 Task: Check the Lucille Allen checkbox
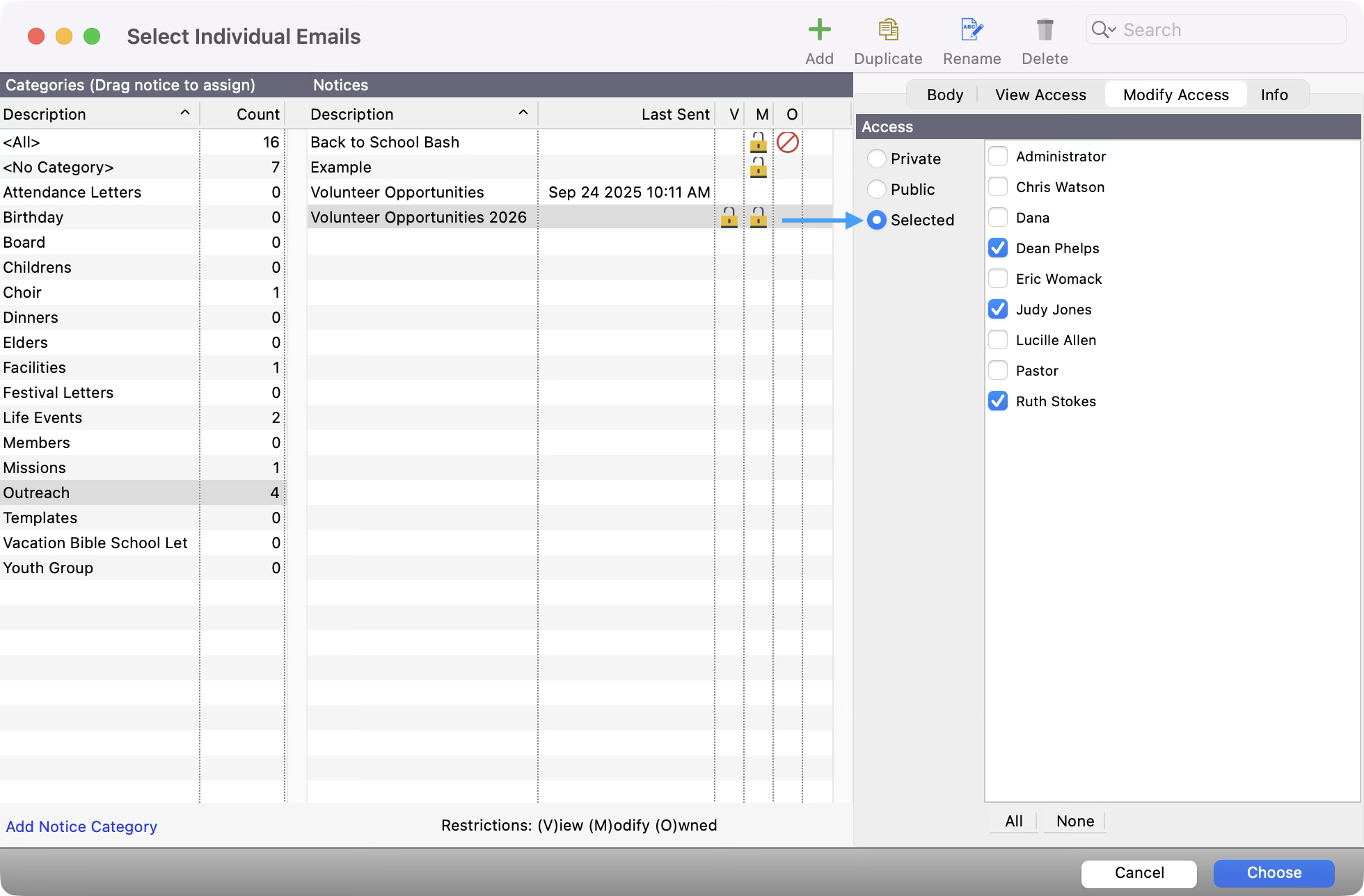[x=998, y=340]
